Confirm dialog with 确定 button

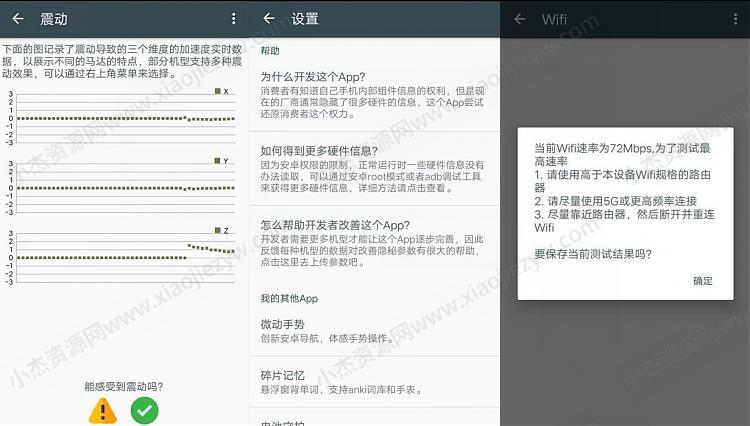click(703, 281)
